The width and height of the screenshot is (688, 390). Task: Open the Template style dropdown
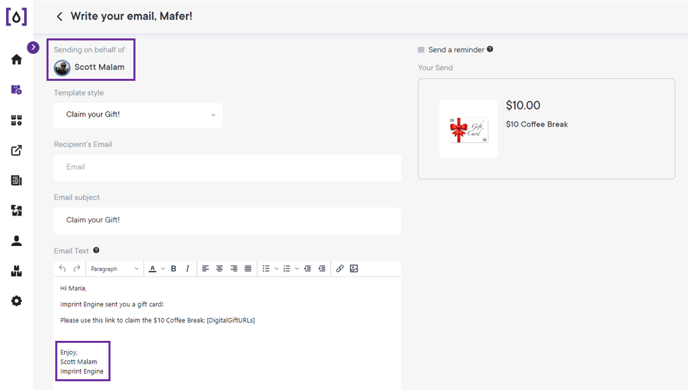[x=138, y=115]
